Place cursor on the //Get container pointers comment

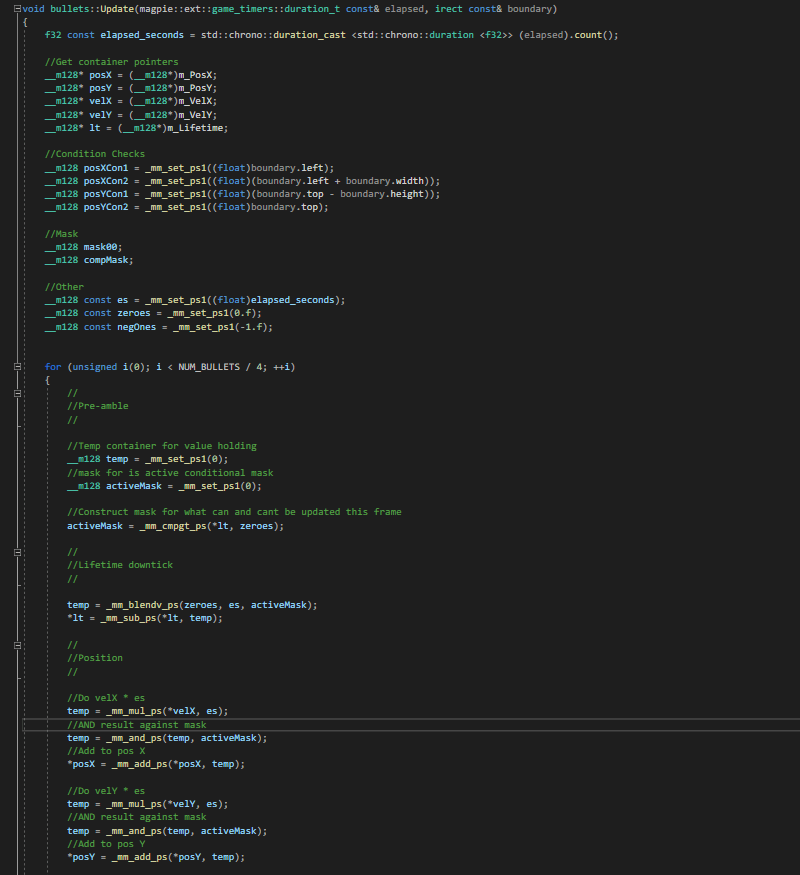[111, 62]
